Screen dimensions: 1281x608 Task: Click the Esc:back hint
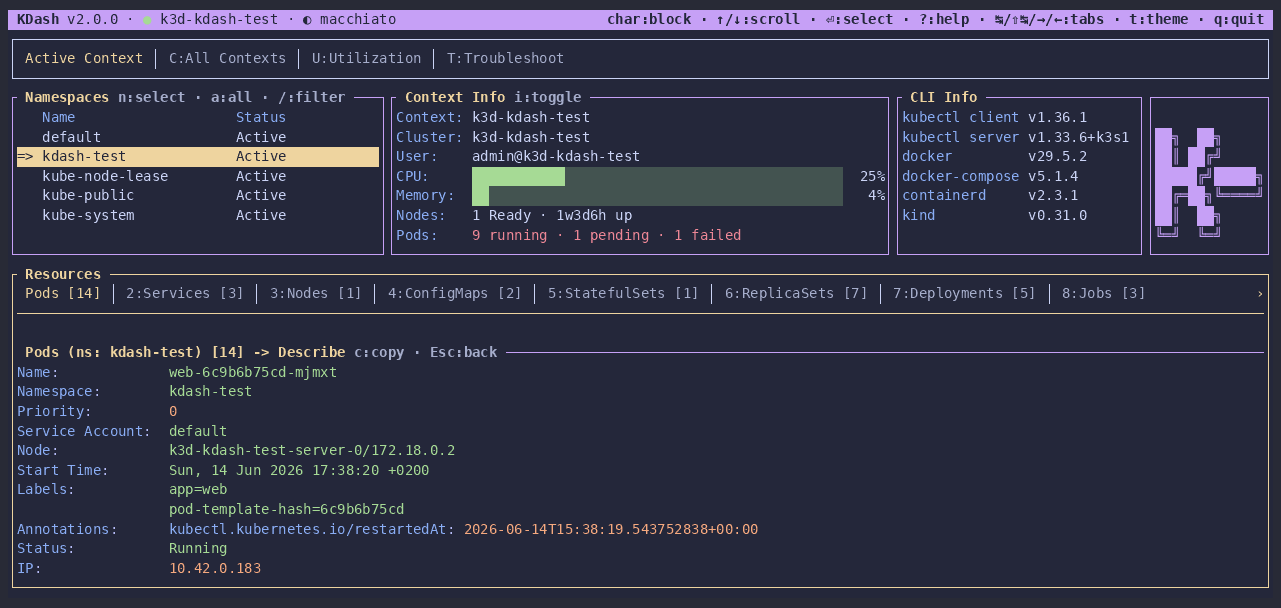coord(463,352)
